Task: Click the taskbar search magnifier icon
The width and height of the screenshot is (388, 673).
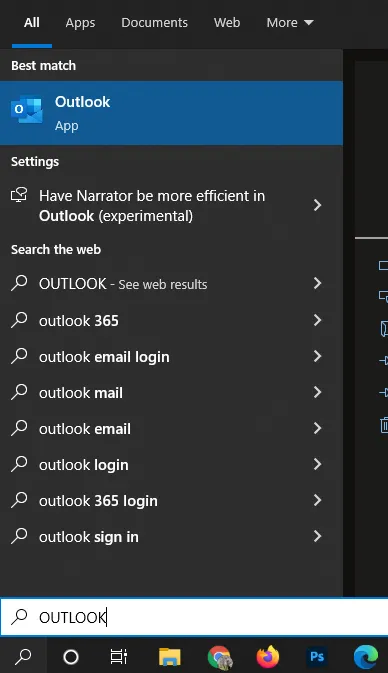Action: (x=23, y=656)
